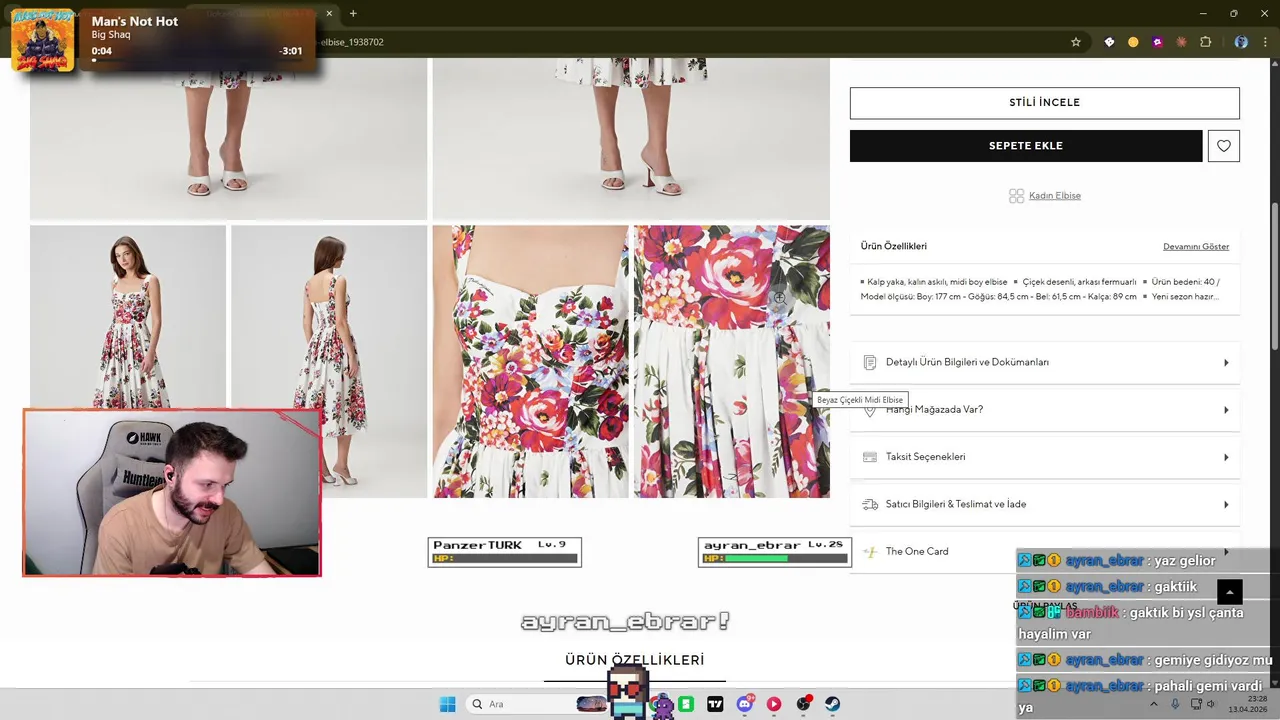Close the current browser tab
This screenshot has width=1280, height=720.
329,13
